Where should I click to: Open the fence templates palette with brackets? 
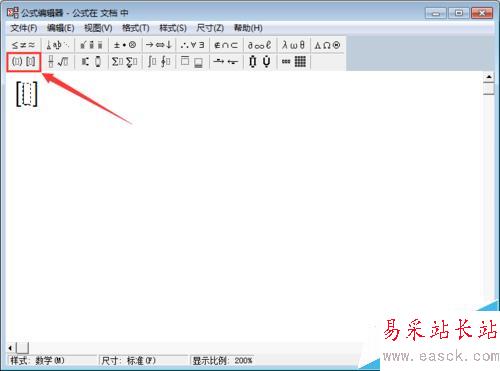[x=24, y=62]
